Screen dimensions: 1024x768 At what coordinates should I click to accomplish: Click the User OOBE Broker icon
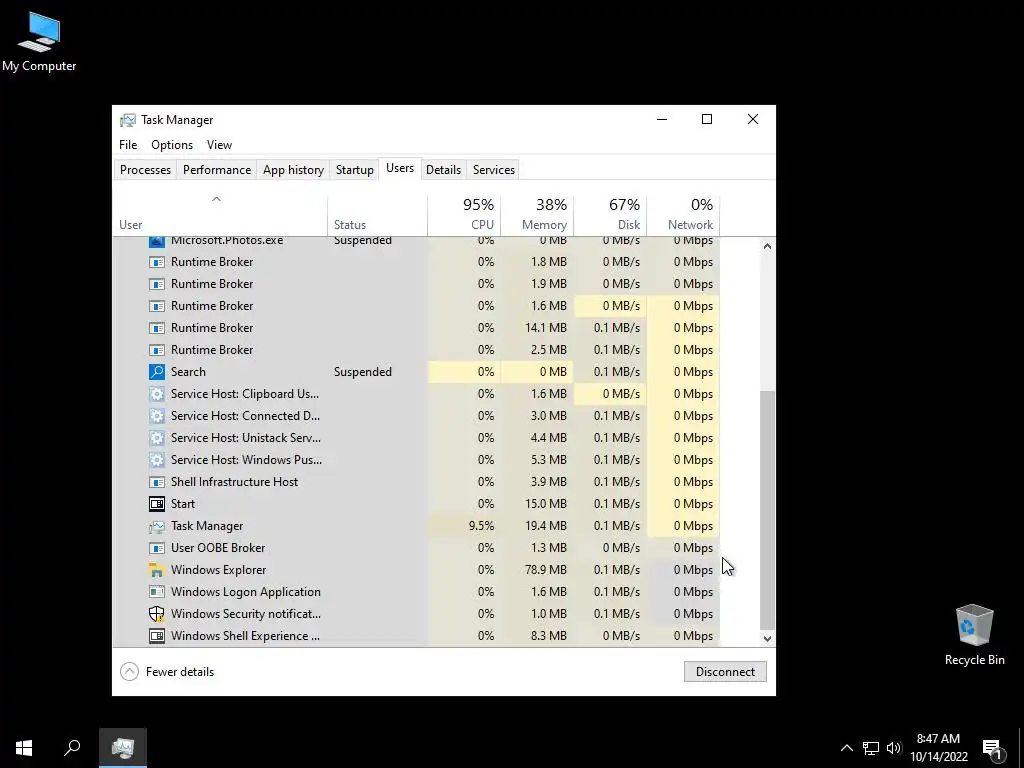157,548
